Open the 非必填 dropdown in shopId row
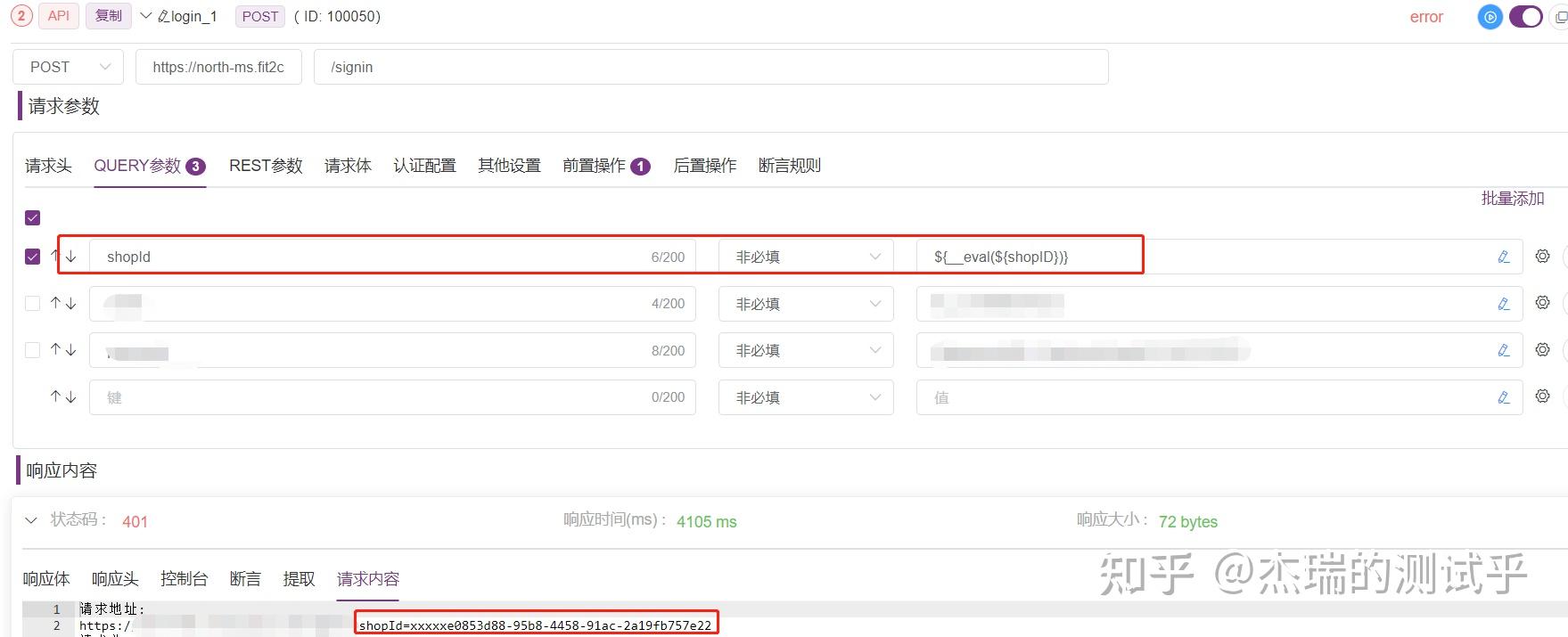 tap(806, 257)
